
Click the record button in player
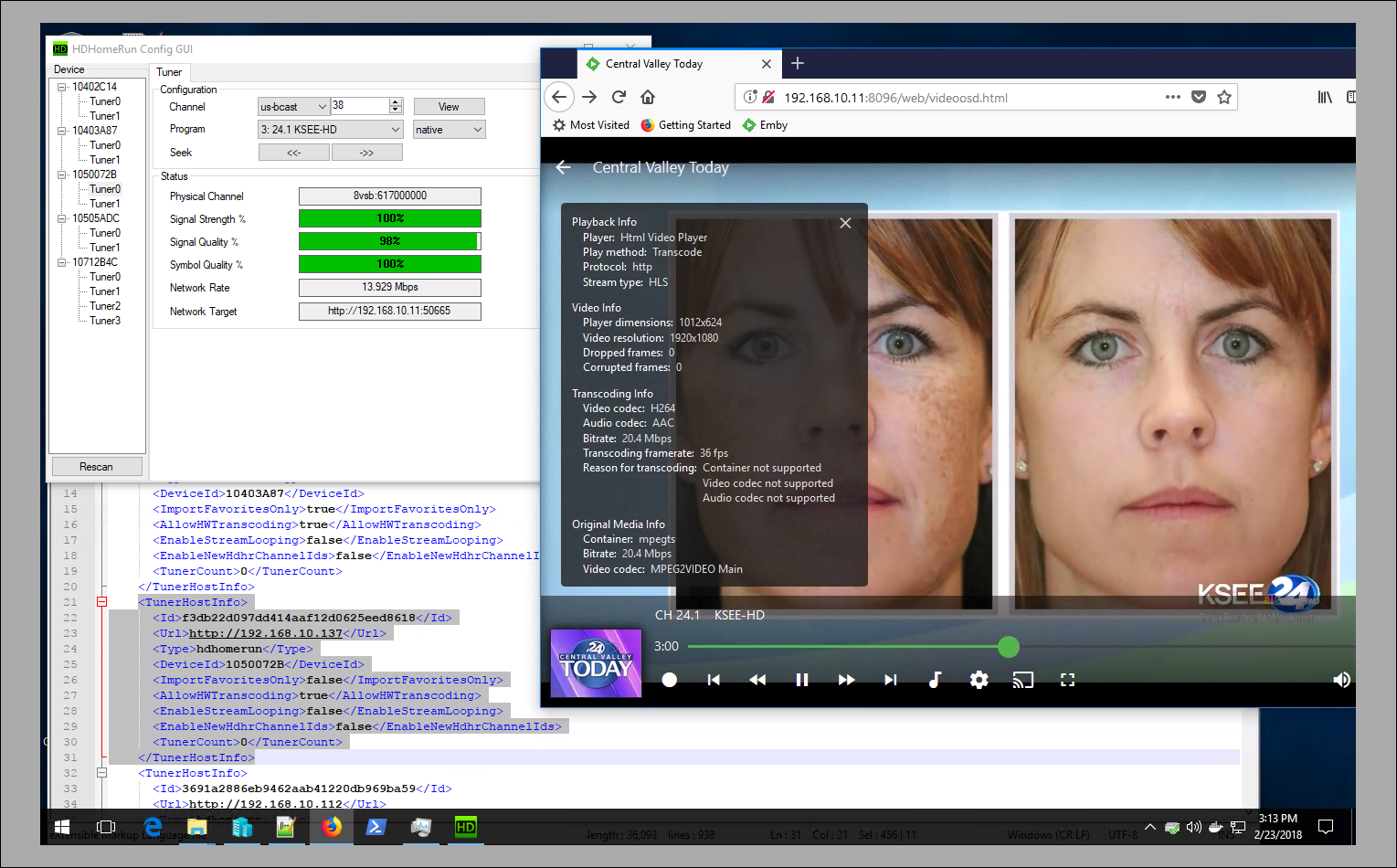(670, 680)
